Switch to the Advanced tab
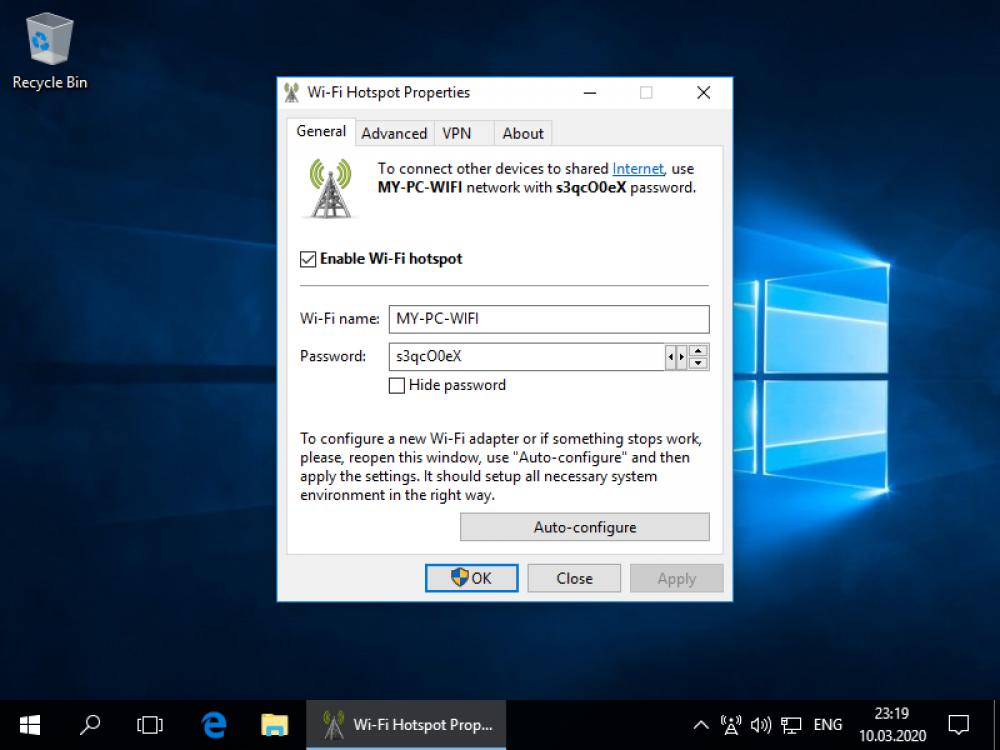Viewport: 1000px width, 750px height. (x=394, y=133)
